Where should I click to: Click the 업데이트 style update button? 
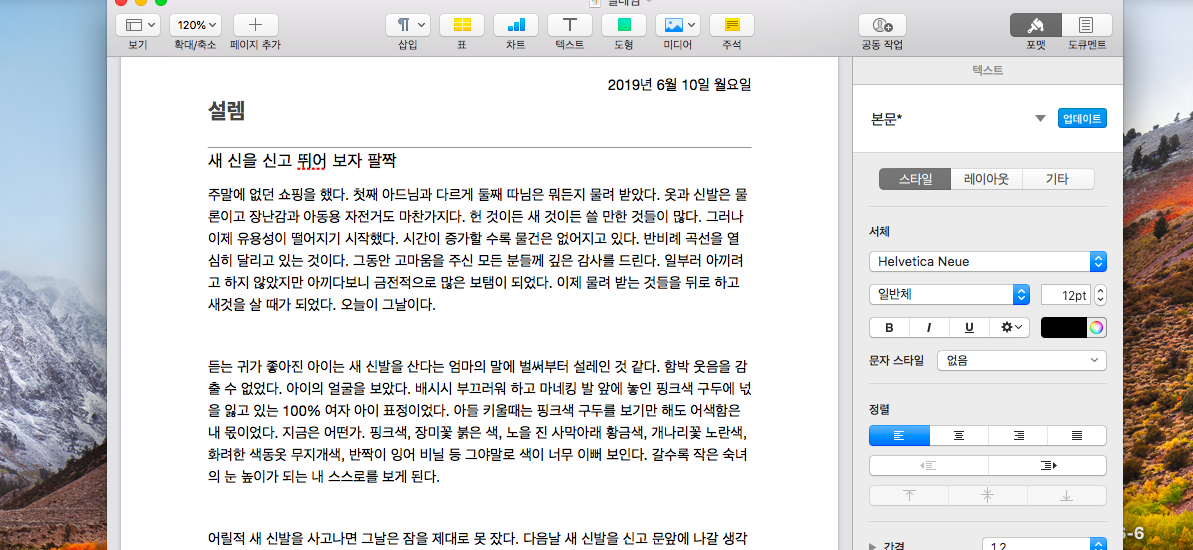1082,119
